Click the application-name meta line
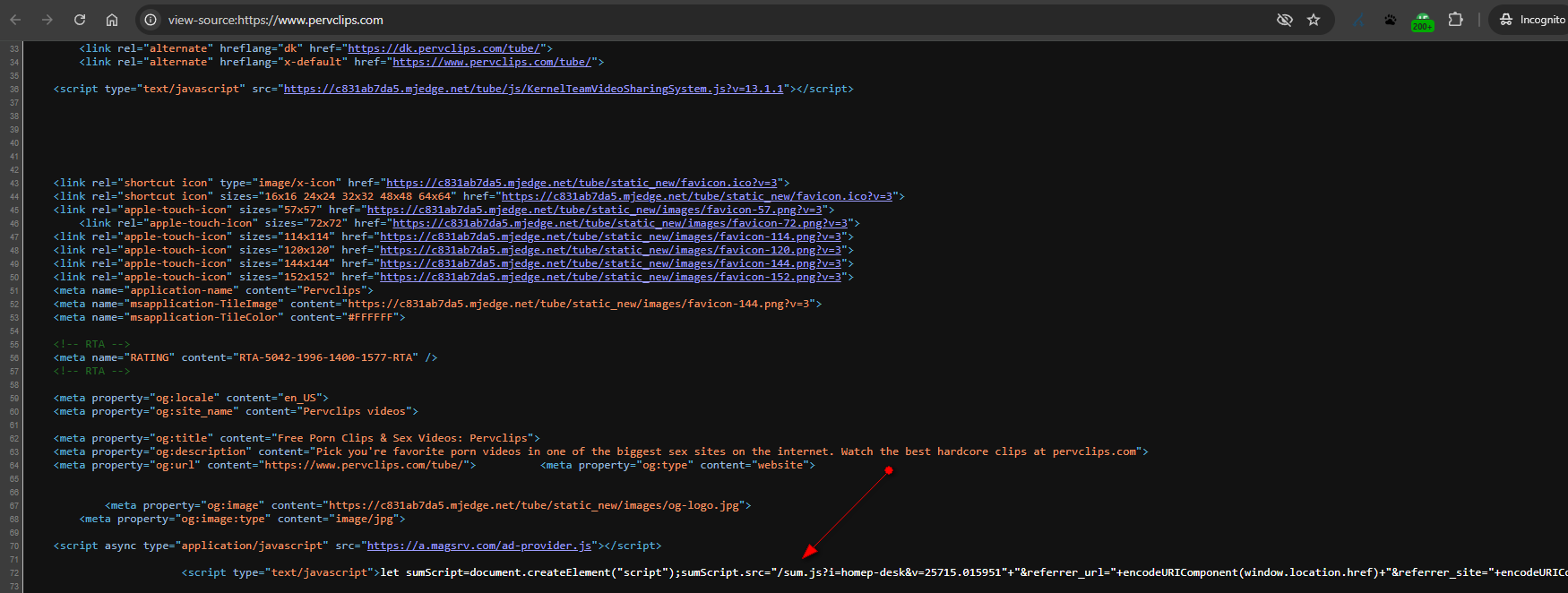 pyautogui.click(x=213, y=290)
